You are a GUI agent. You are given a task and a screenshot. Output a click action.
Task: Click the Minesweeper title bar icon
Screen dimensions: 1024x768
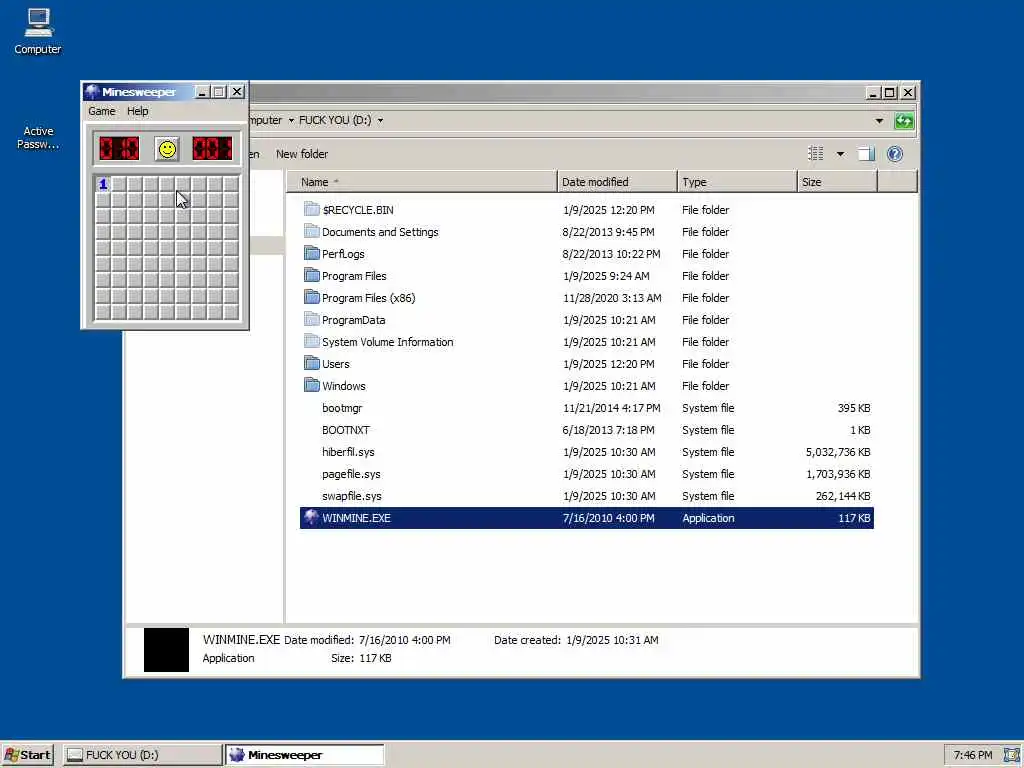[x=92, y=92]
